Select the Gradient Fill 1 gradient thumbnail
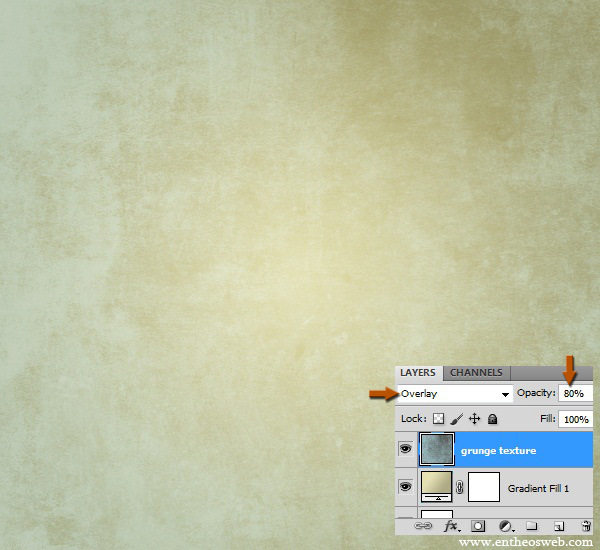This screenshot has width=600, height=550. coord(437,486)
